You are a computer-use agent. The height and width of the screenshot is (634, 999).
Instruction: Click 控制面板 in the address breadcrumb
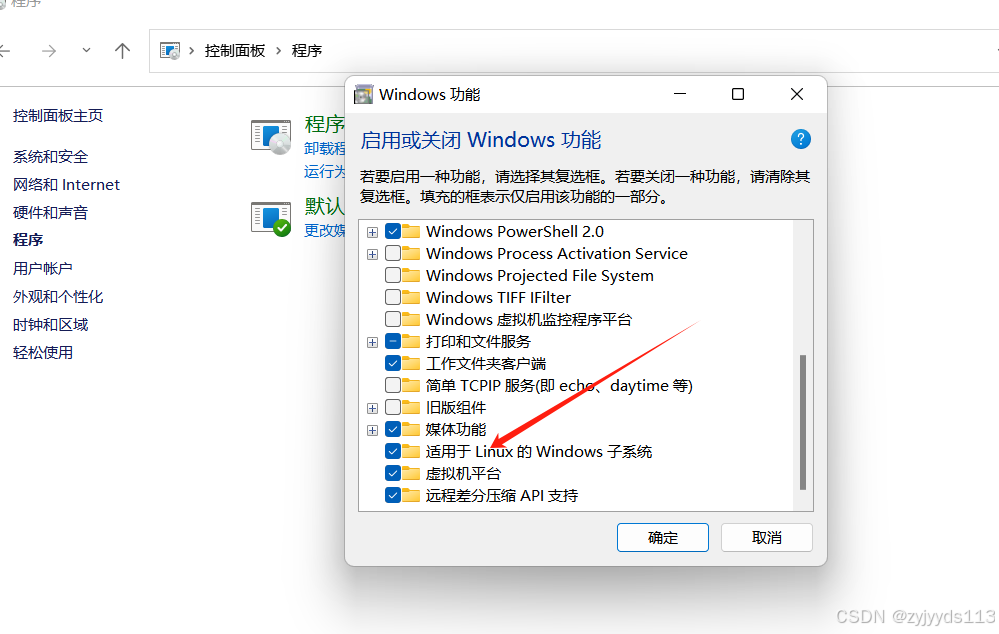(234, 50)
